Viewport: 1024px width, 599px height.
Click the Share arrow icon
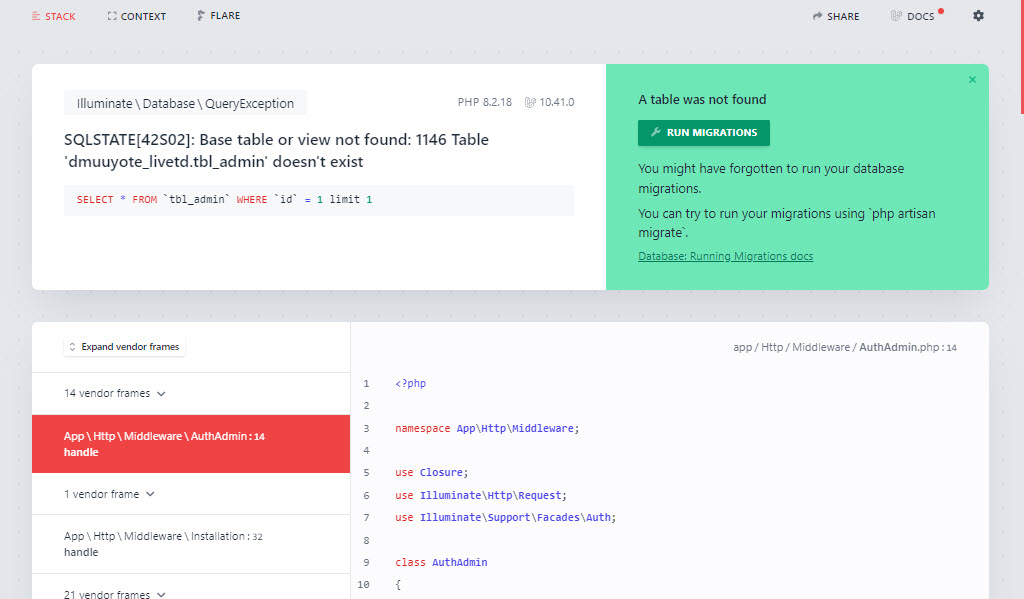coord(817,16)
